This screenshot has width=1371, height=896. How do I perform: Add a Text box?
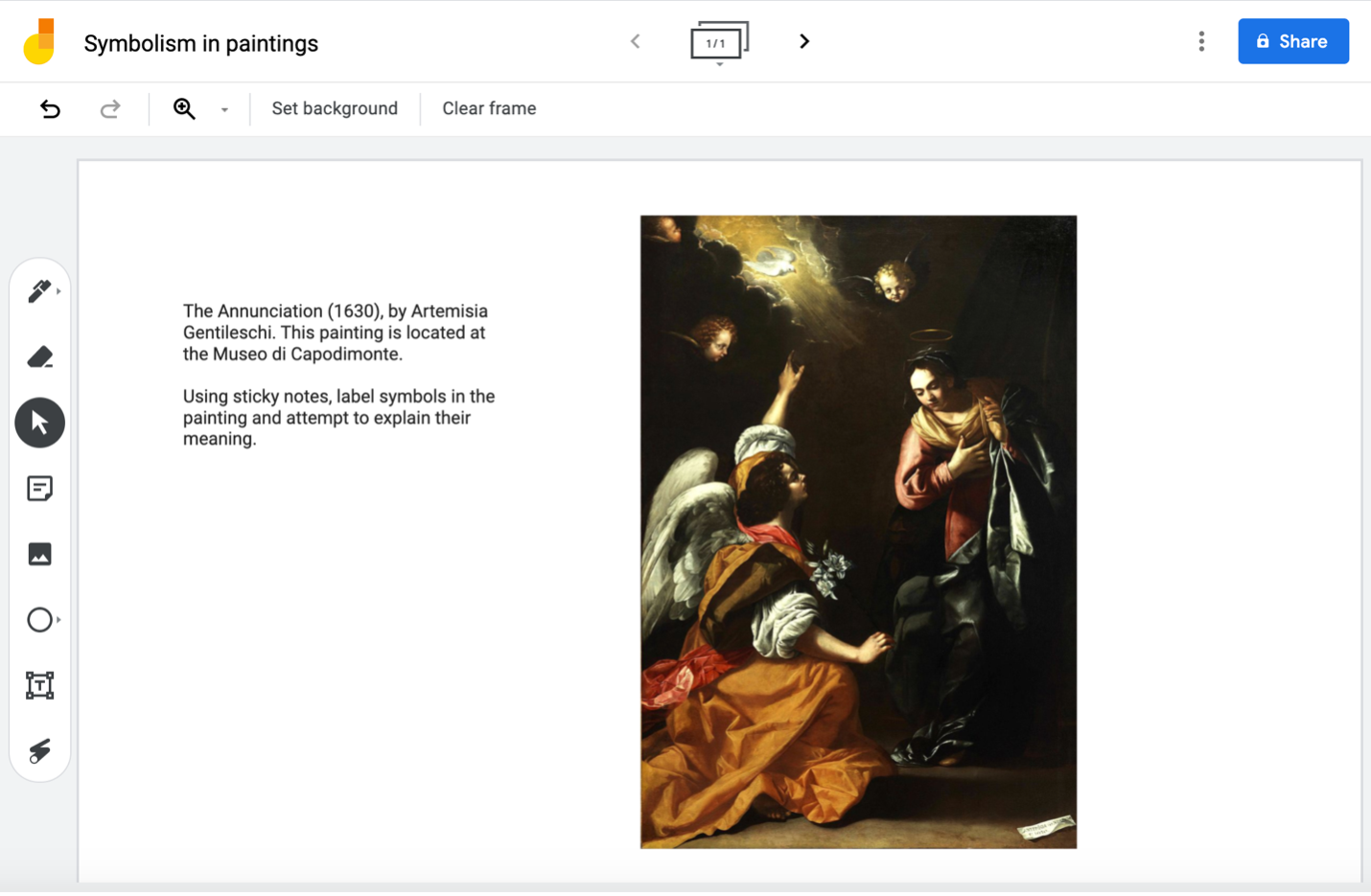[40, 685]
